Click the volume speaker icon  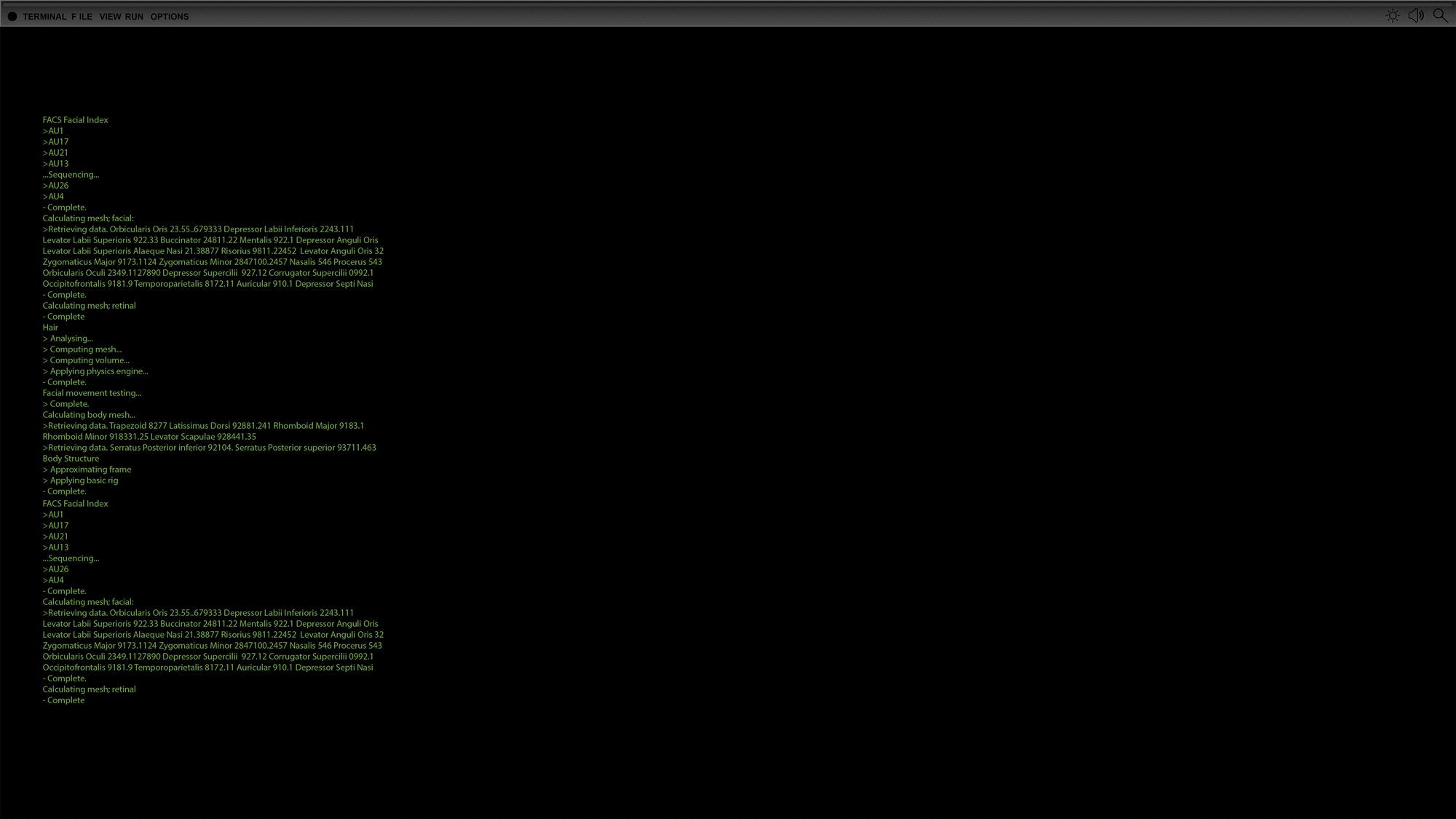(1416, 15)
